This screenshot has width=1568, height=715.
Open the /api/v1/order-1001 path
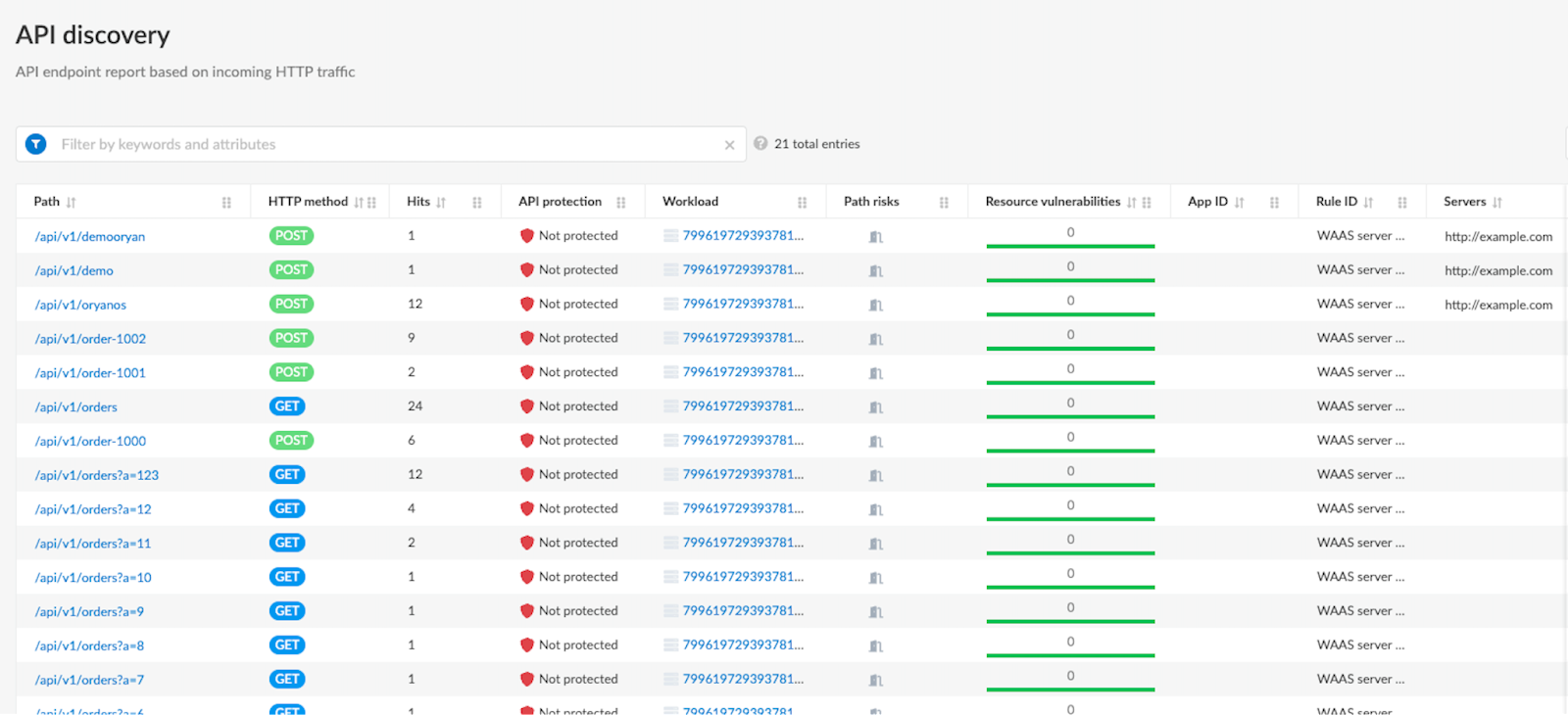(x=90, y=373)
